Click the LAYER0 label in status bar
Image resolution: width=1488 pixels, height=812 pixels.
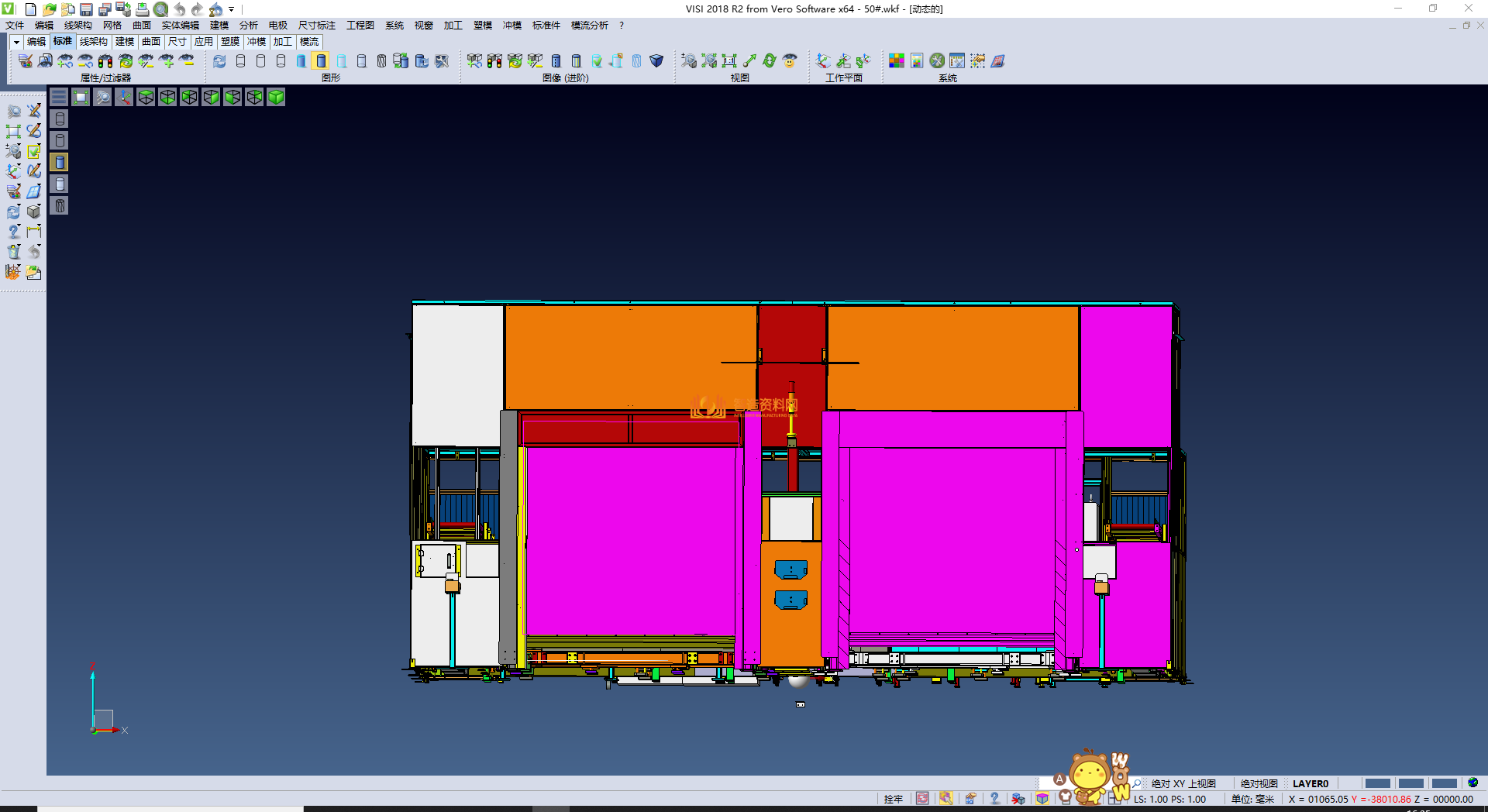click(x=1310, y=783)
